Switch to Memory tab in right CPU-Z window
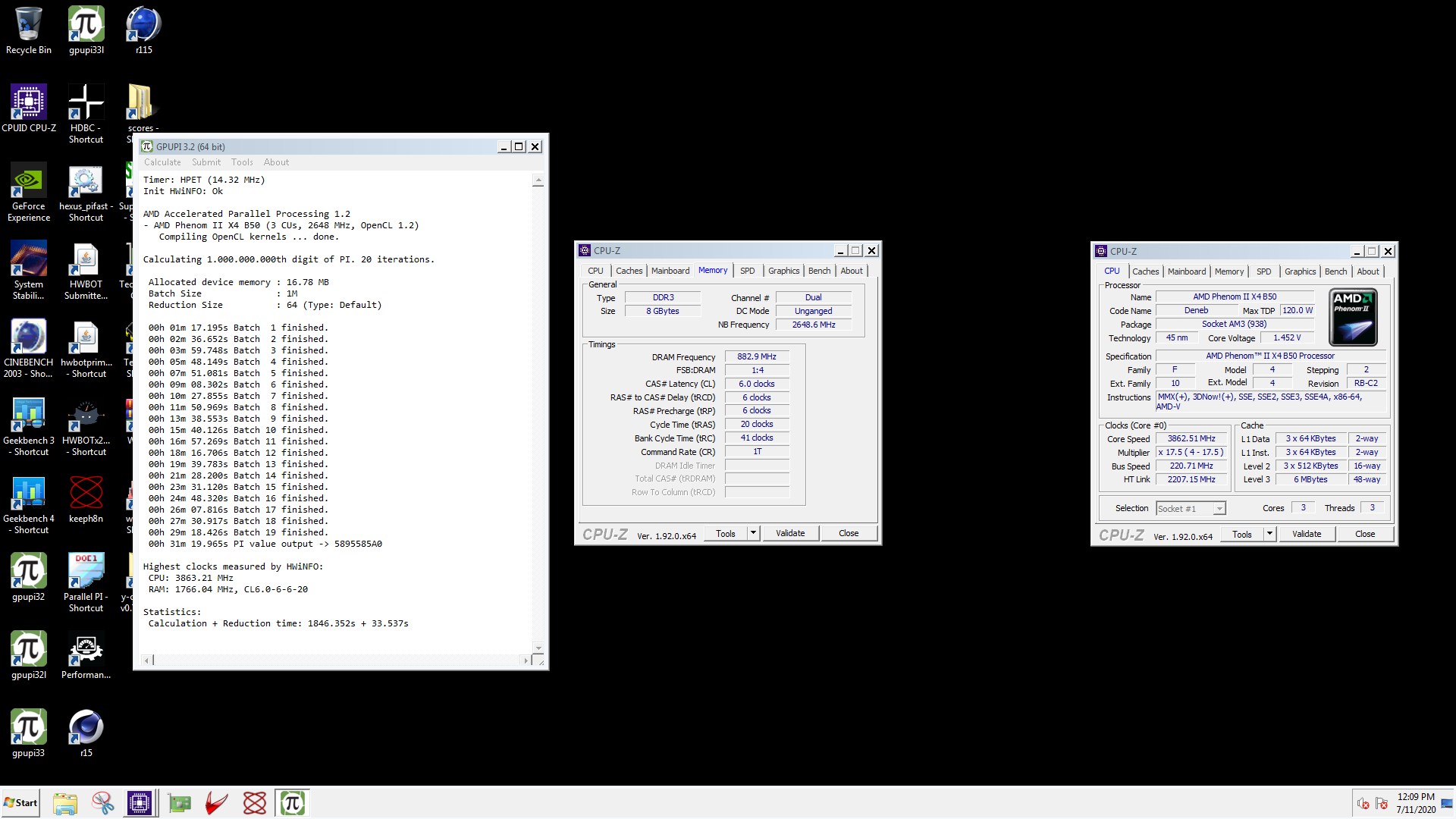 [1229, 271]
